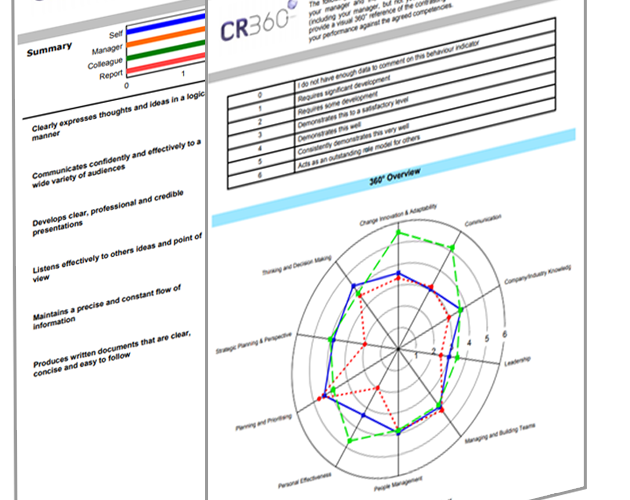This screenshot has width=630, height=500.
Task: Click 'Develops clear, professional and credible presentations'
Action: [x=108, y=213]
